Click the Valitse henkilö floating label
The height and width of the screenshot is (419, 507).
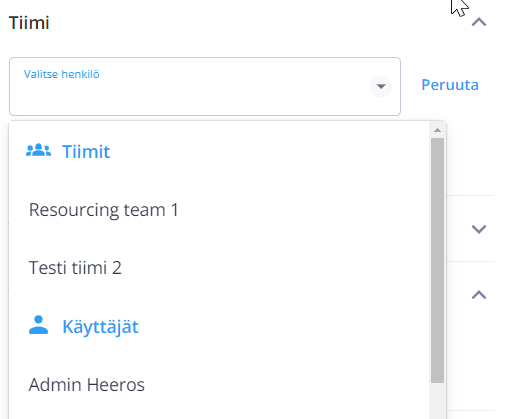pyautogui.click(x=61, y=74)
